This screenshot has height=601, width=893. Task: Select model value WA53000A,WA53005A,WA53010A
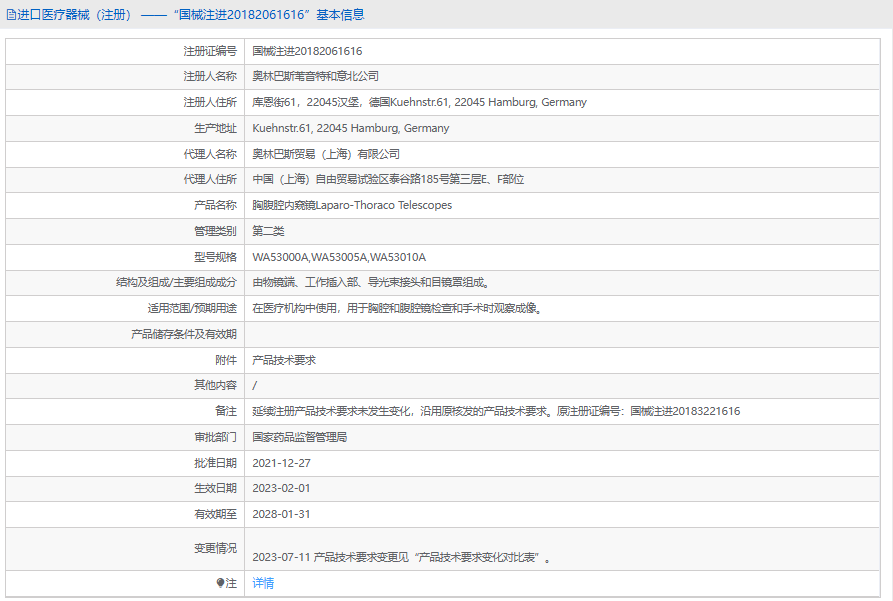tap(339, 257)
